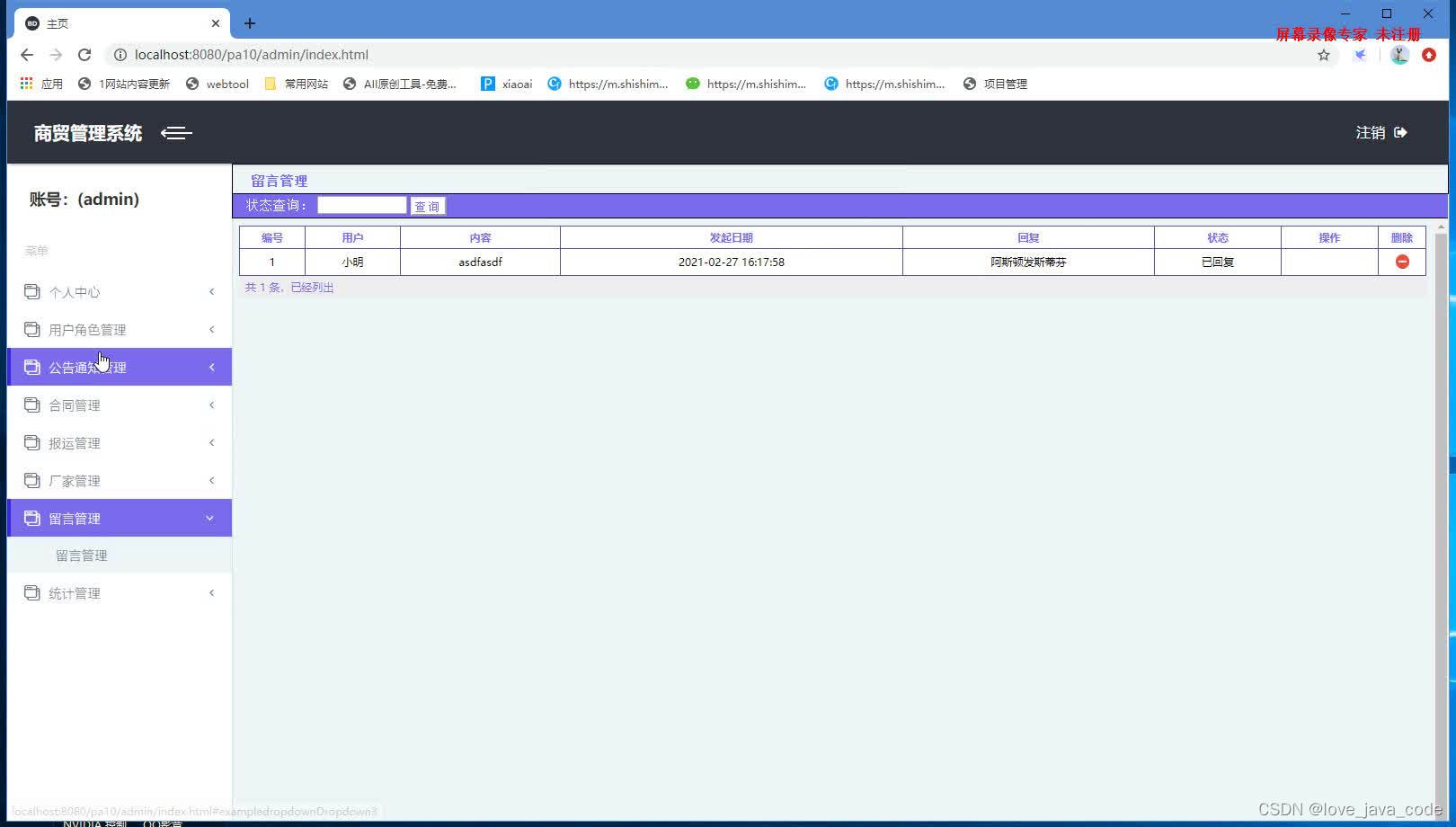The image size is (1456, 827).
Task: Open the 厂家管理 menu
Action: tap(120, 480)
